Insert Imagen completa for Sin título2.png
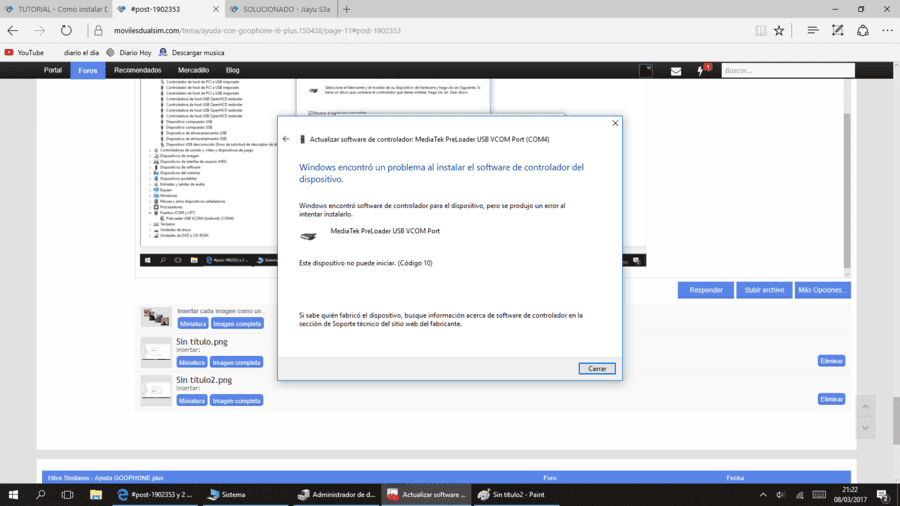Image resolution: width=900 pixels, height=506 pixels. 236,400
